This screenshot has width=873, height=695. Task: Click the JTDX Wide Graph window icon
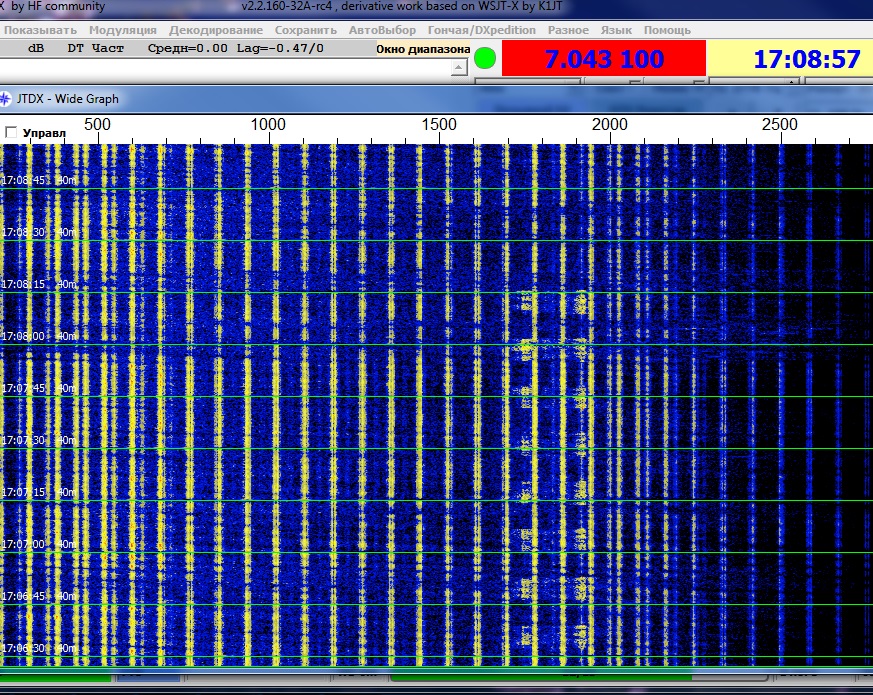[x=6, y=99]
